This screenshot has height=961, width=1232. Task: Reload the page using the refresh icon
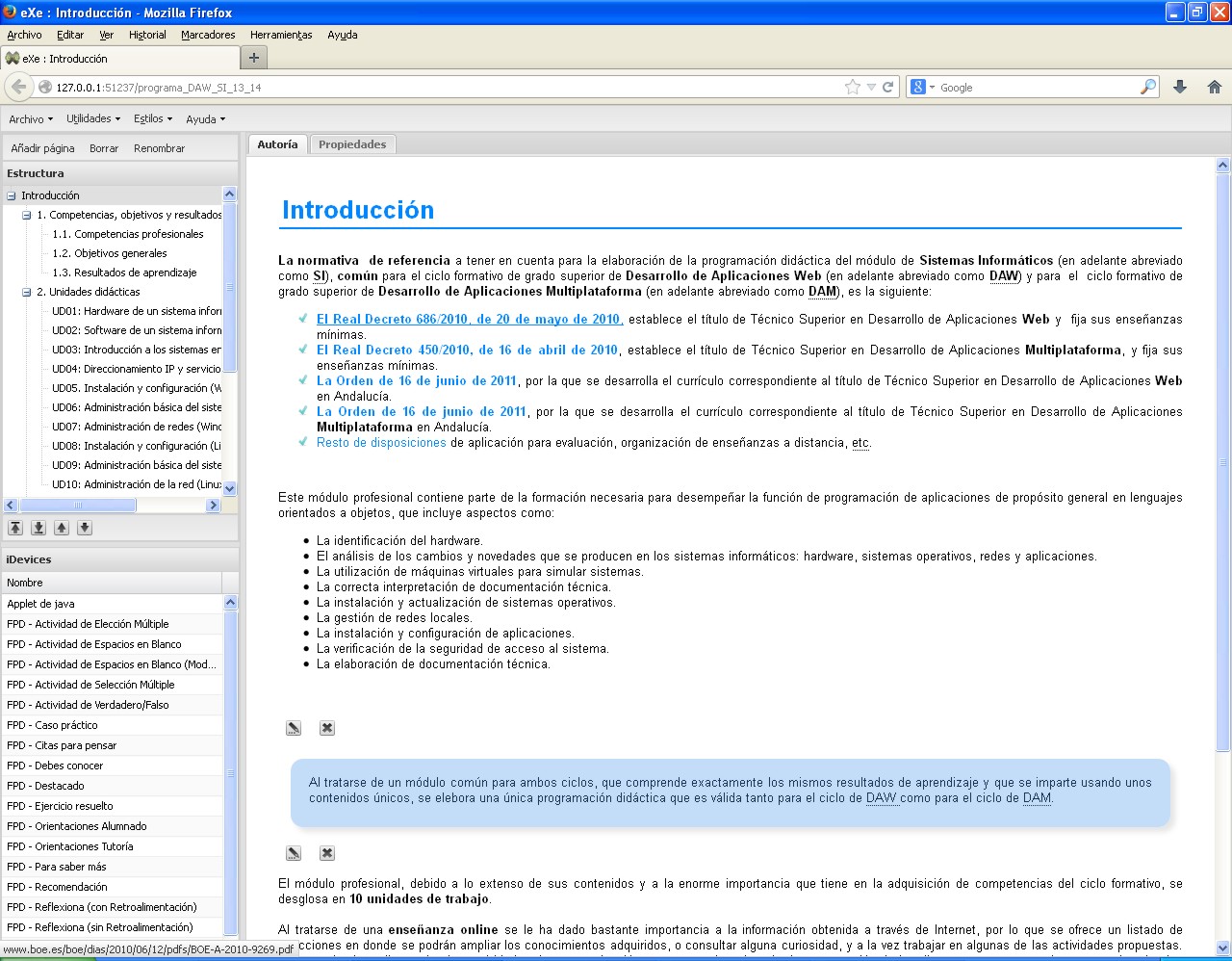point(888,87)
